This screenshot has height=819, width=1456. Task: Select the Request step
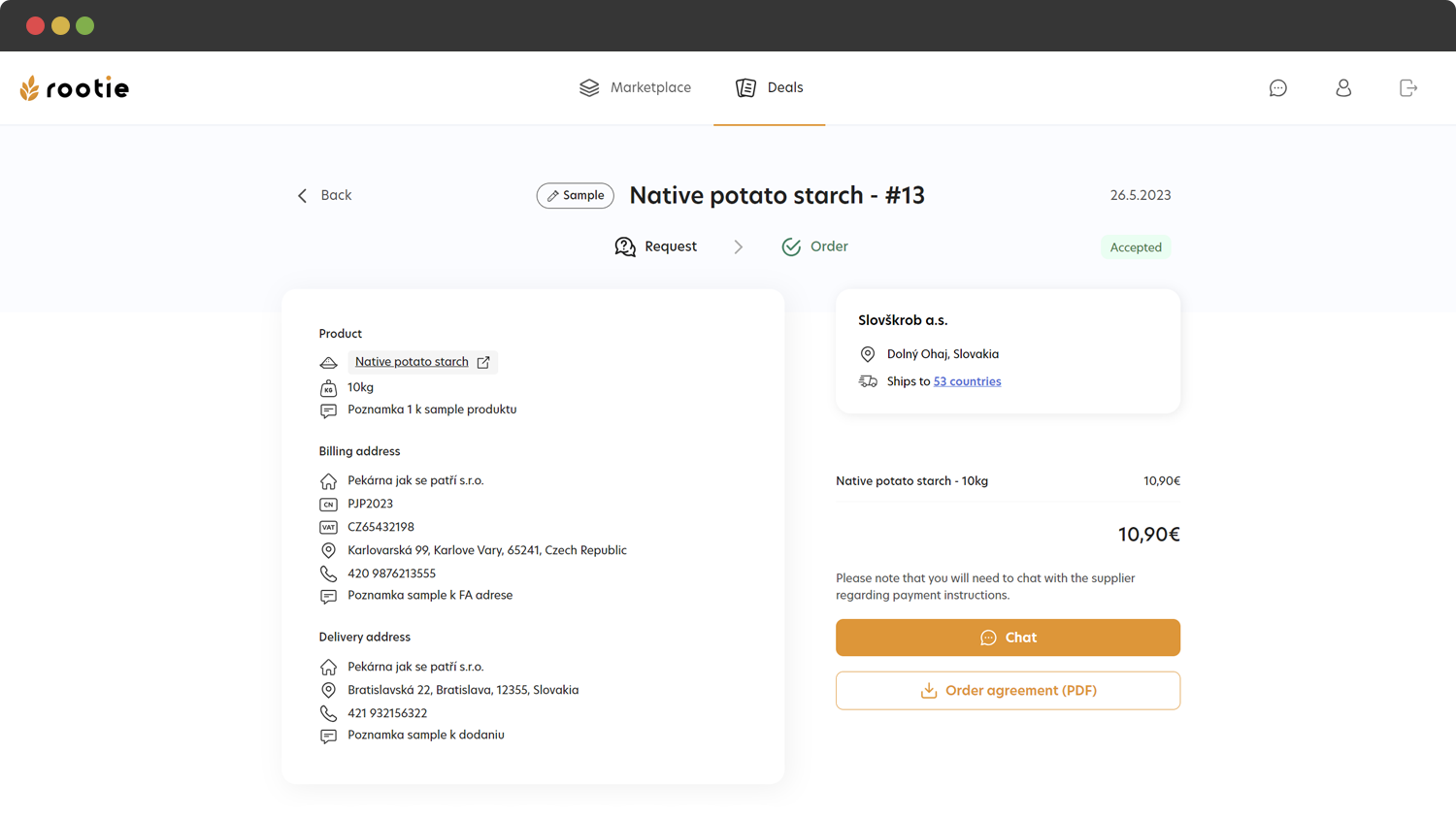click(656, 246)
